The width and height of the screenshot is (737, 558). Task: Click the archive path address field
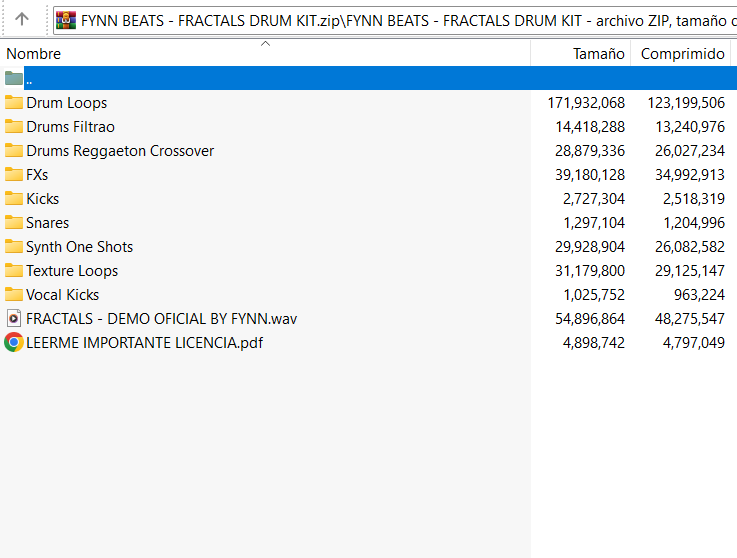[x=395, y=21]
